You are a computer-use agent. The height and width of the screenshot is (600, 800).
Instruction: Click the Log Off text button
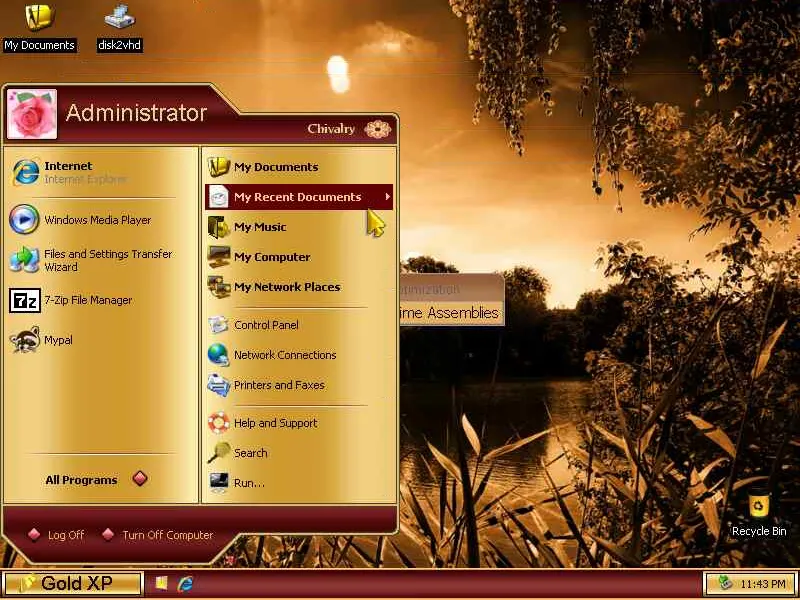[66, 535]
